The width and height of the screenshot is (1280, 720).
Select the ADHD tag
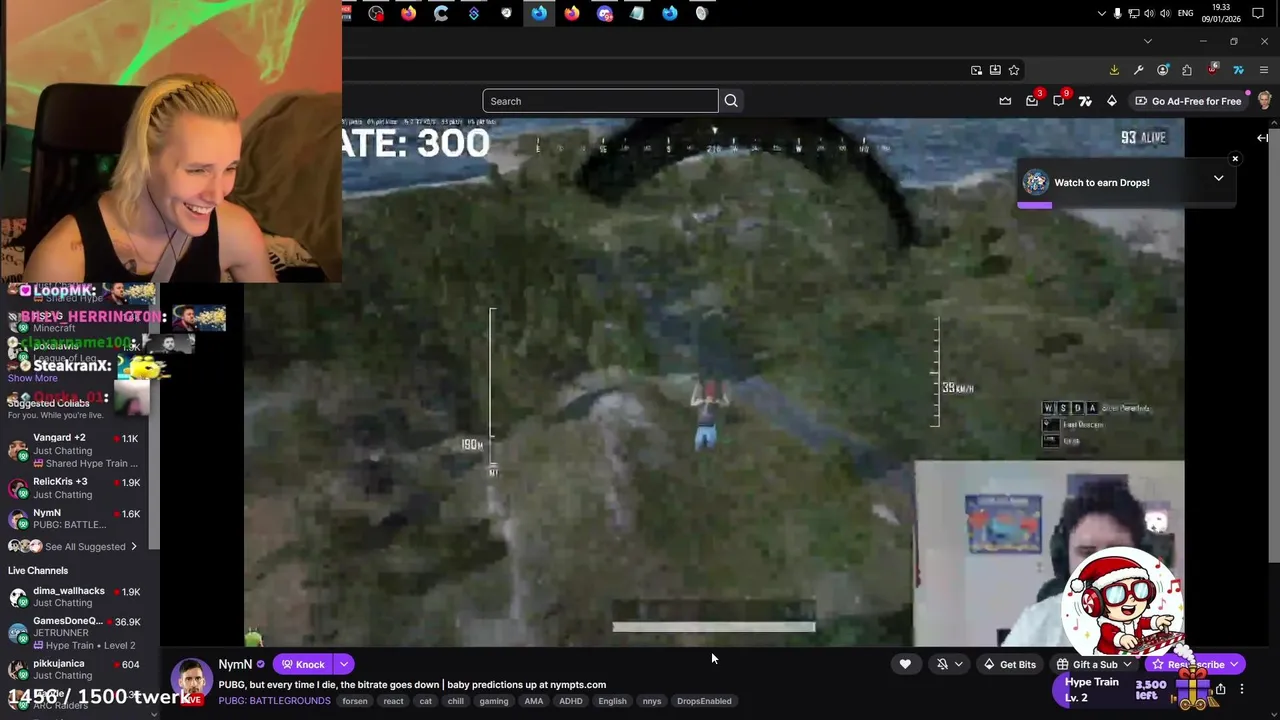(x=571, y=701)
